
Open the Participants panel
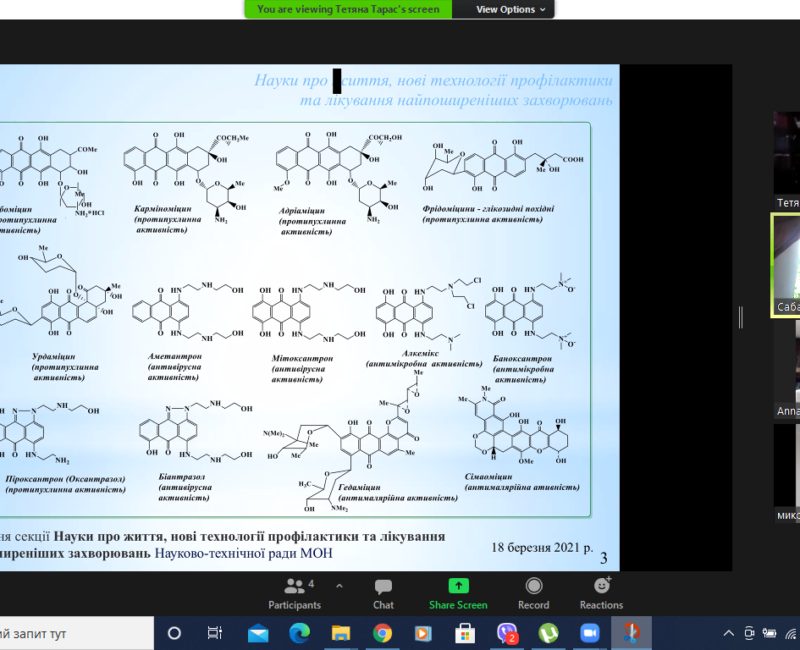click(x=294, y=593)
